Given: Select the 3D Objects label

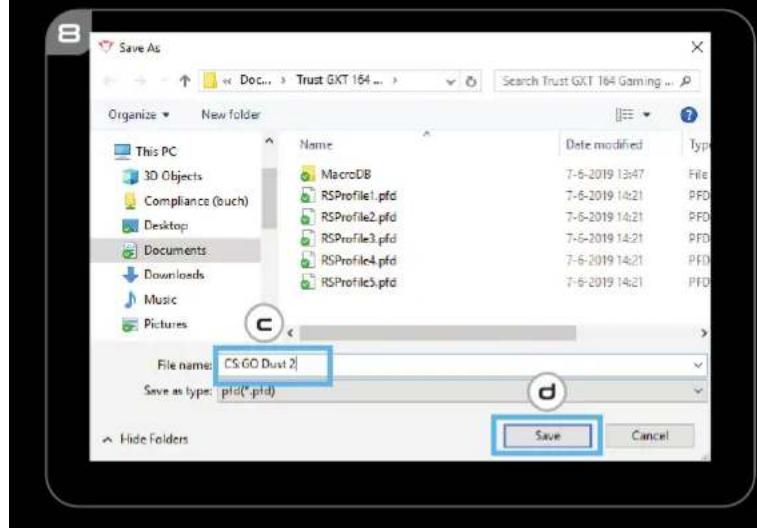Looking at the screenshot, I should pos(173,176).
